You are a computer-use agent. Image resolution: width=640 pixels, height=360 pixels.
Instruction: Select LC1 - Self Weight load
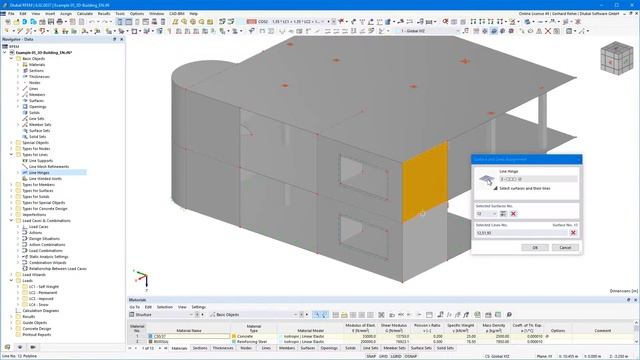(x=44, y=287)
